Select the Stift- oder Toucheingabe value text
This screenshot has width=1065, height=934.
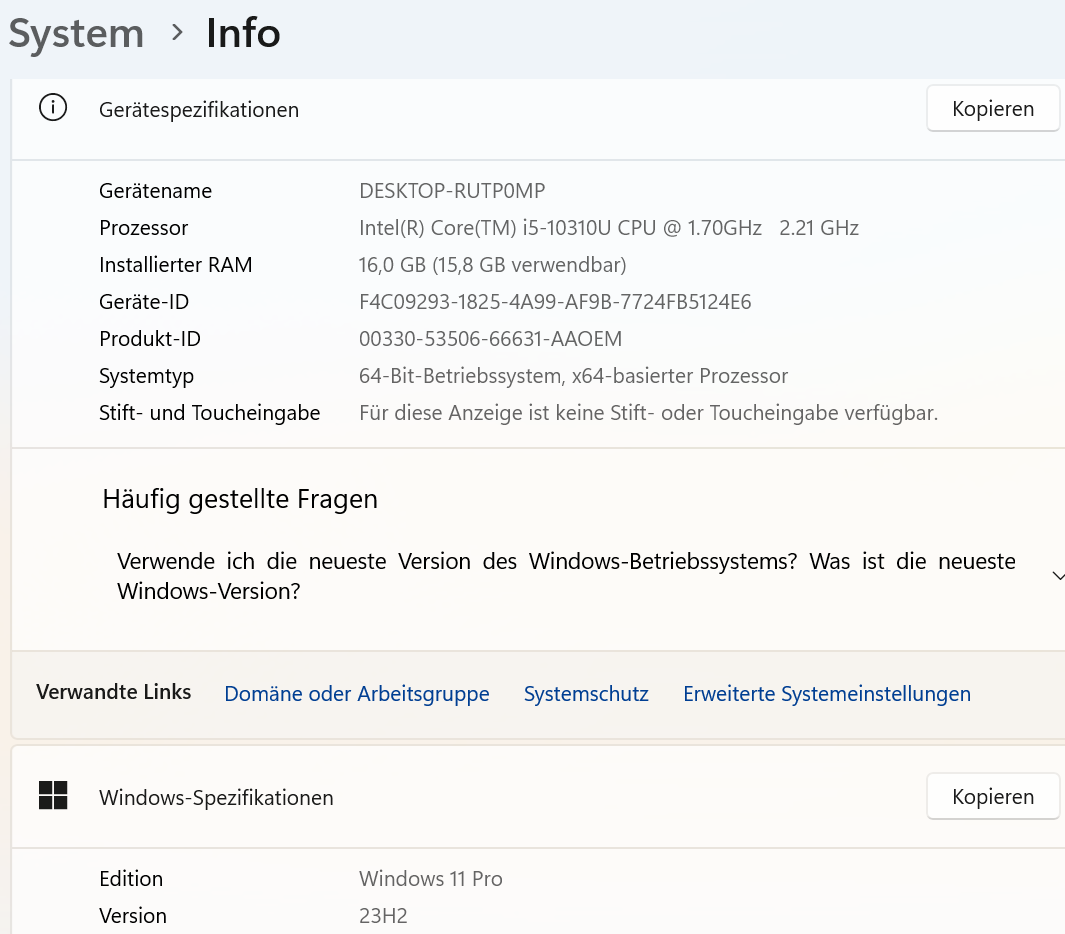point(648,413)
